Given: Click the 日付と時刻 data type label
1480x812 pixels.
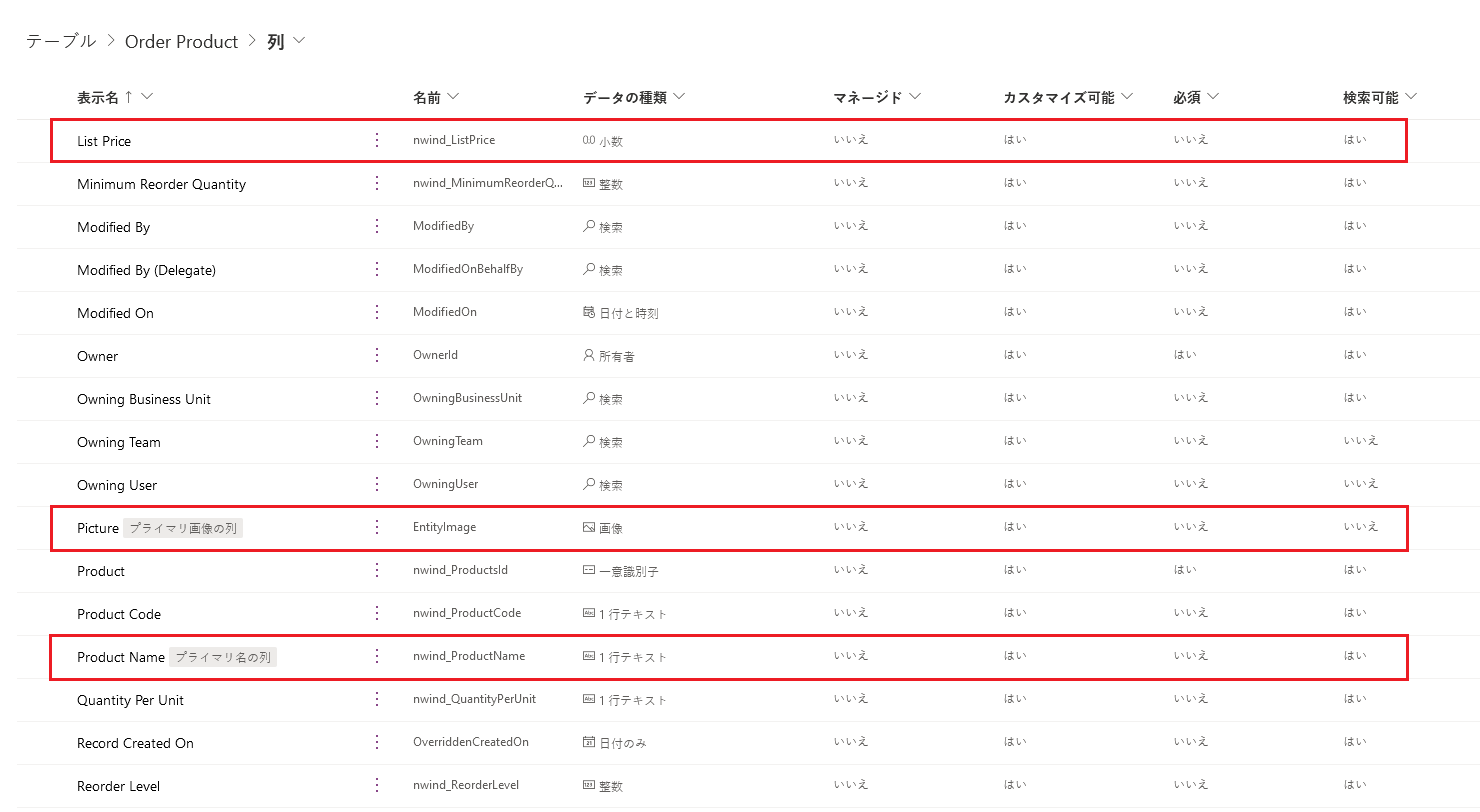Looking at the screenshot, I should pyautogui.click(x=628, y=313).
